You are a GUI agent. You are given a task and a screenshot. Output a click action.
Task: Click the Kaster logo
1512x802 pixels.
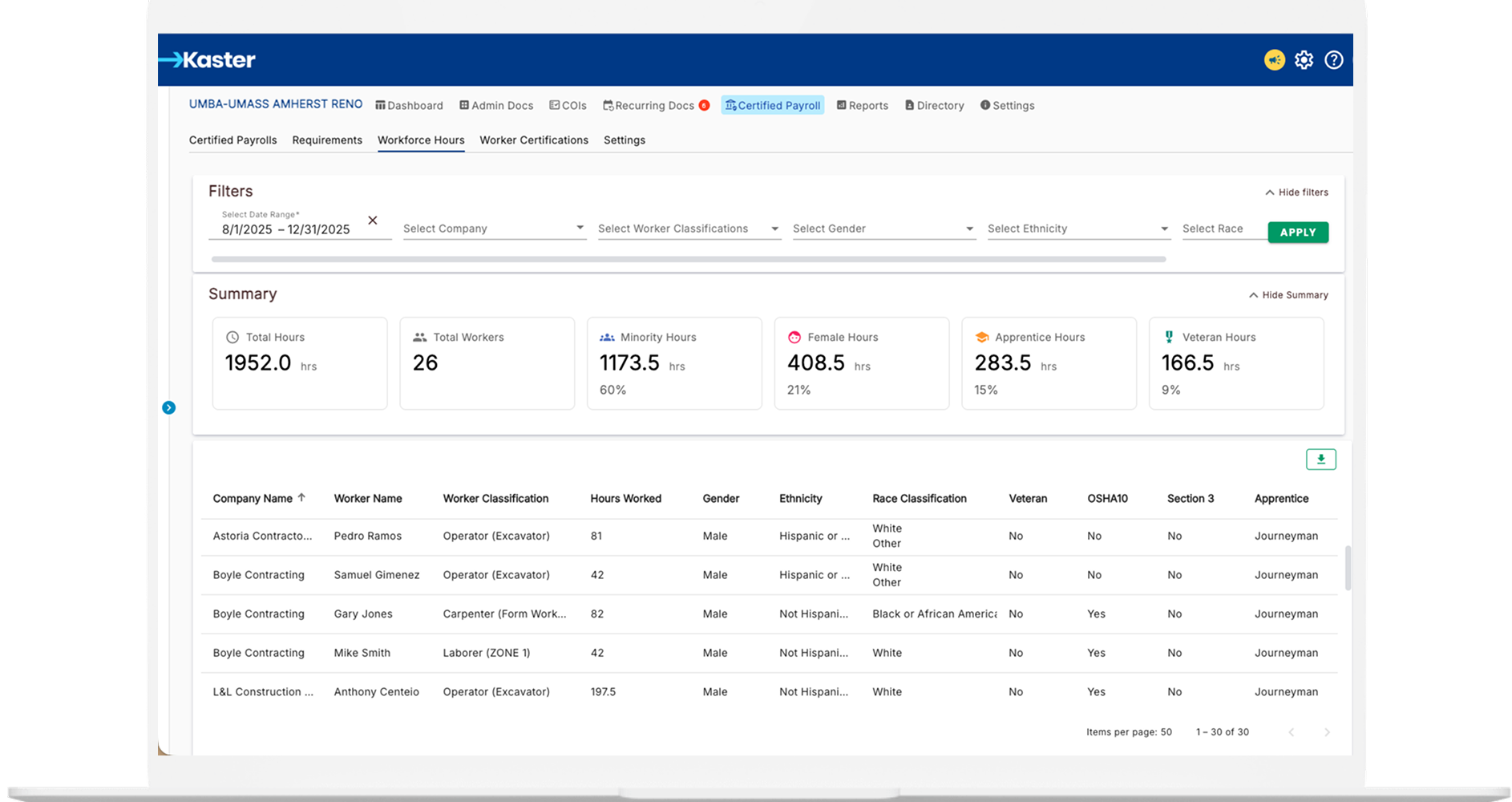pyautogui.click(x=208, y=60)
